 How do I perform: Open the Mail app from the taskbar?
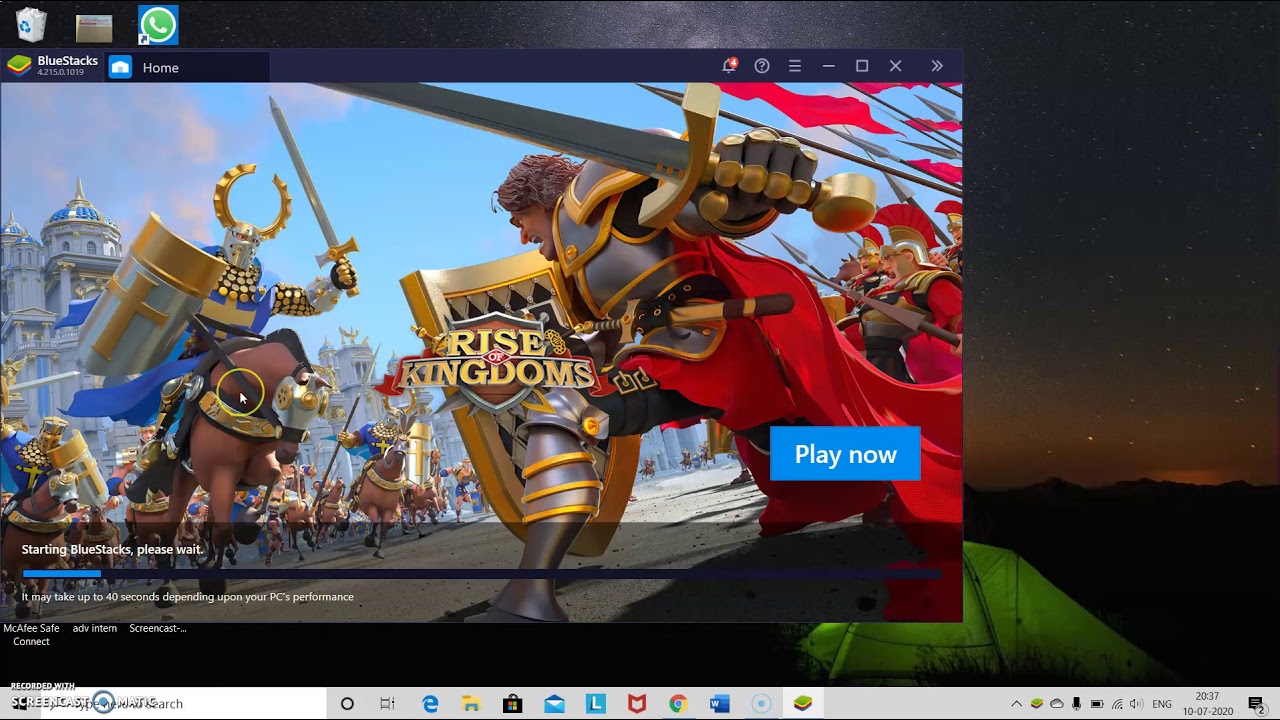(554, 704)
